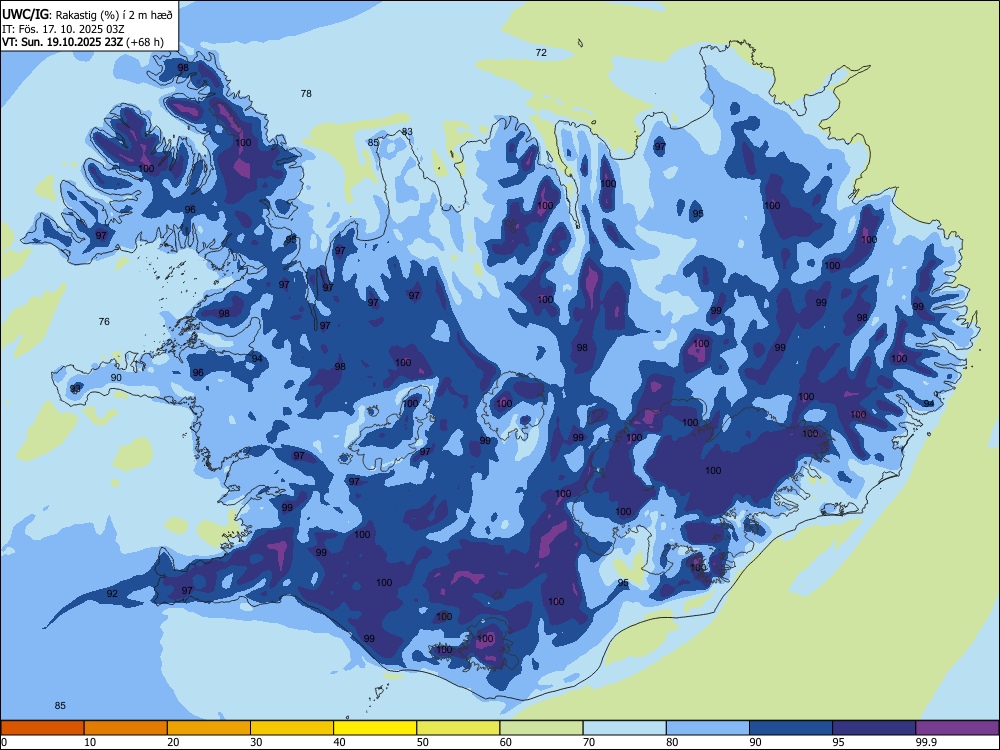The width and height of the screenshot is (1000, 750).
Task: Select the pale blue 70–80 legend swatch
Action: [624, 728]
